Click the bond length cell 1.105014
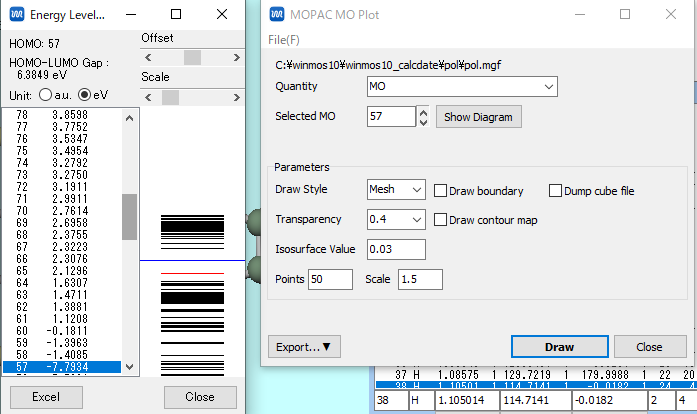697x414 pixels. (467, 400)
